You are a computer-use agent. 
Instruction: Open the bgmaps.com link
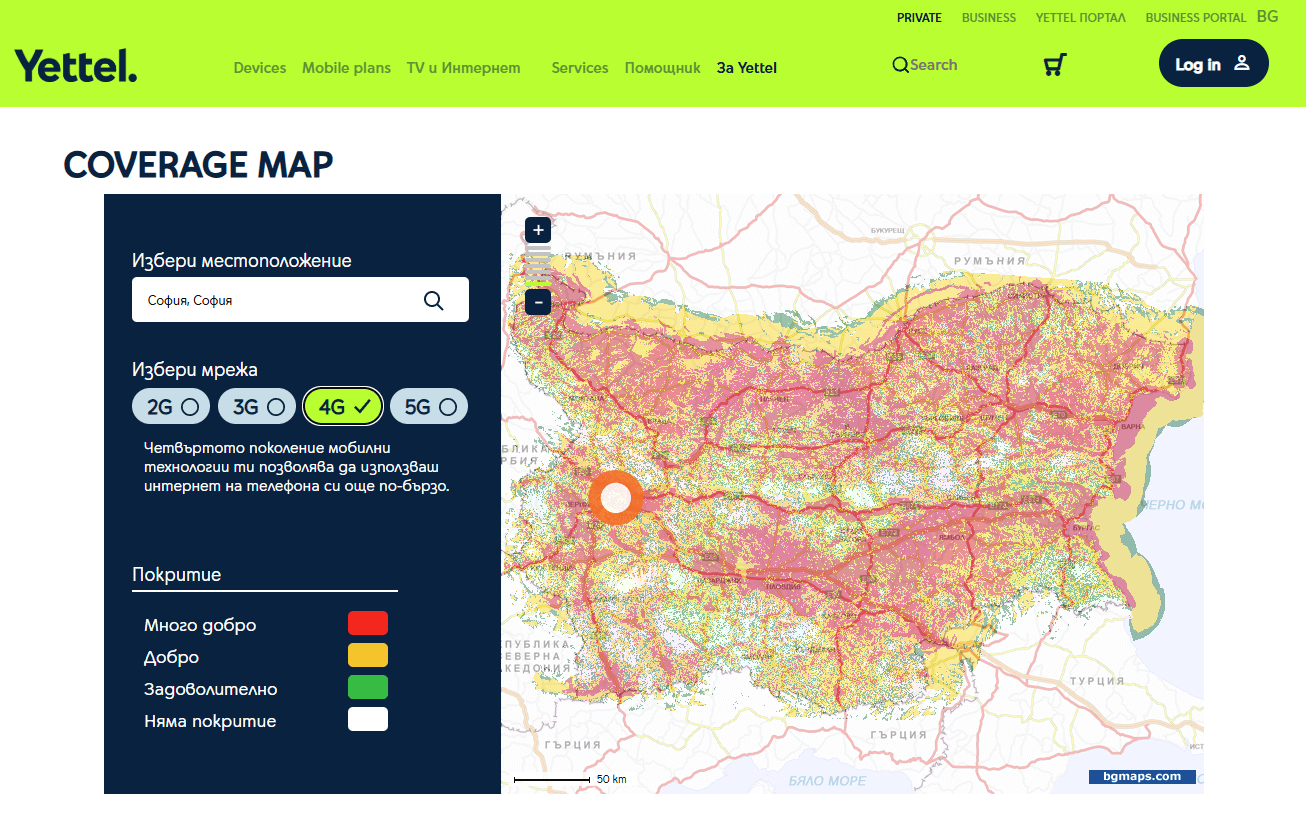(x=1142, y=776)
